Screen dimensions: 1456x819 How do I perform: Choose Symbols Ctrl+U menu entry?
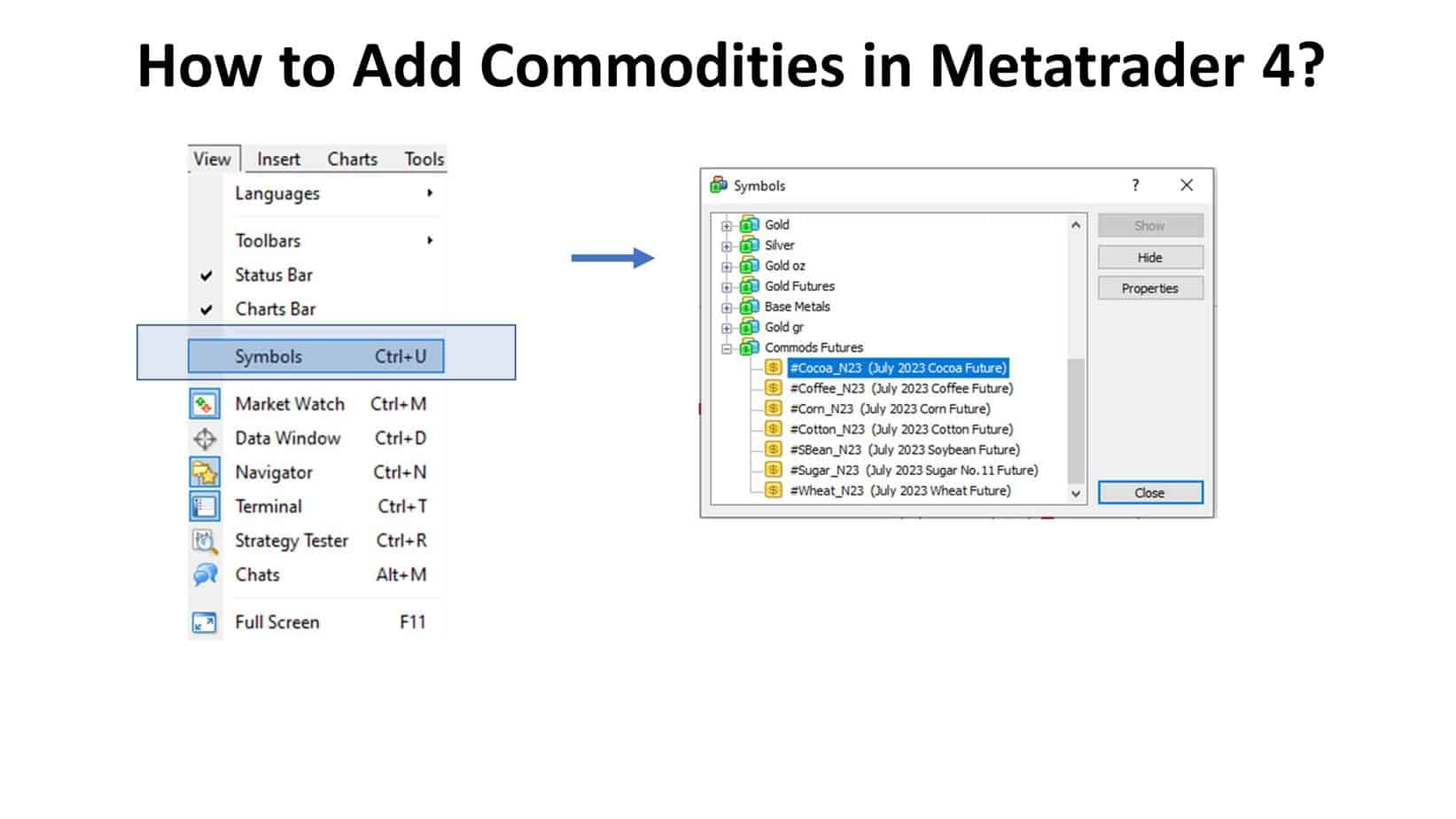tap(316, 356)
